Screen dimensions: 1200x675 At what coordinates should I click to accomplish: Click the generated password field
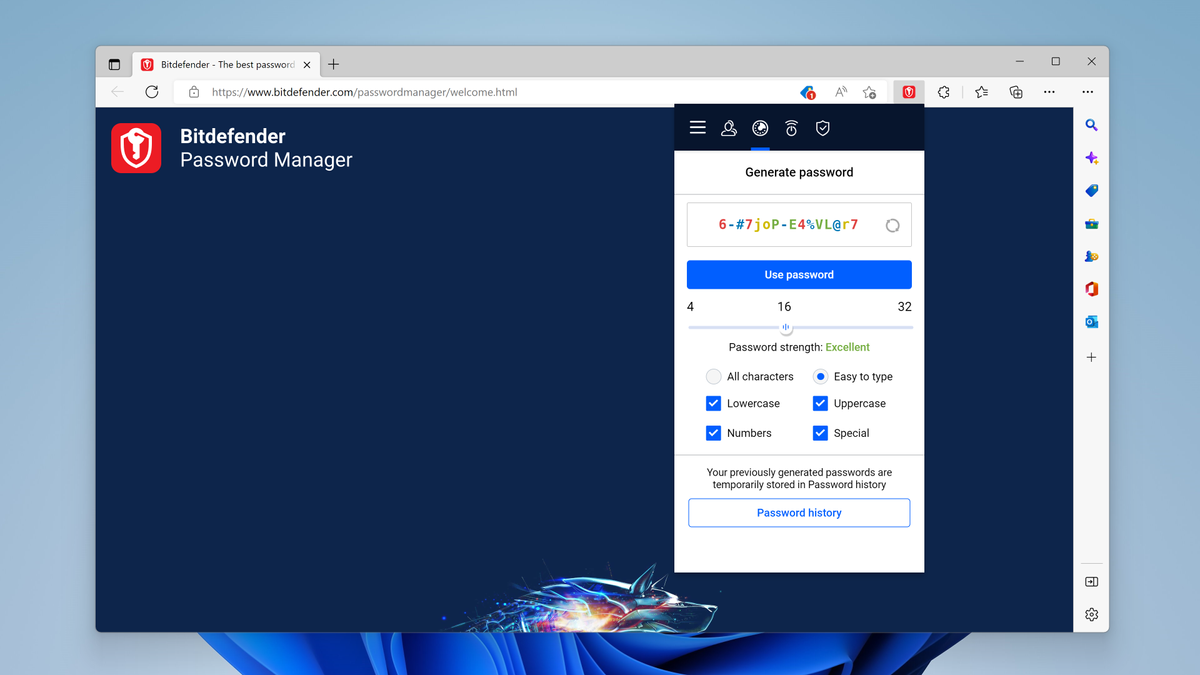pos(790,224)
